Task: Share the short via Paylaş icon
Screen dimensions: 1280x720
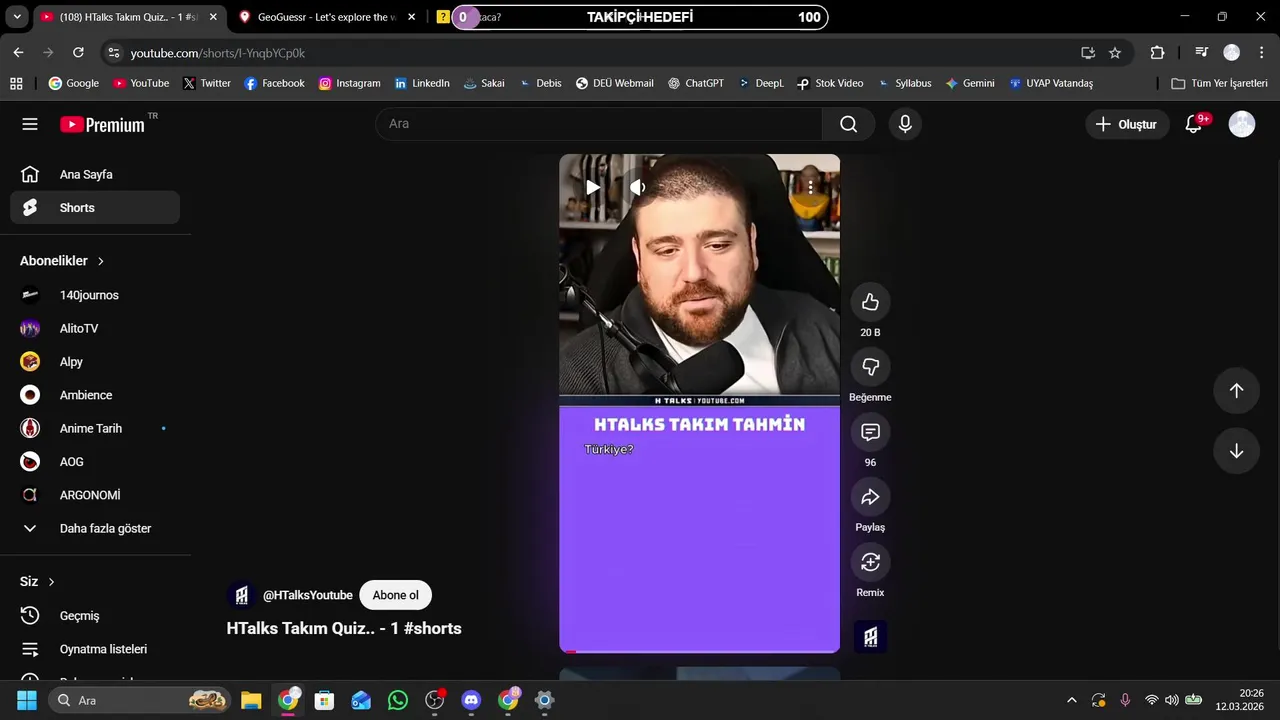Action: (x=870, y=497)
